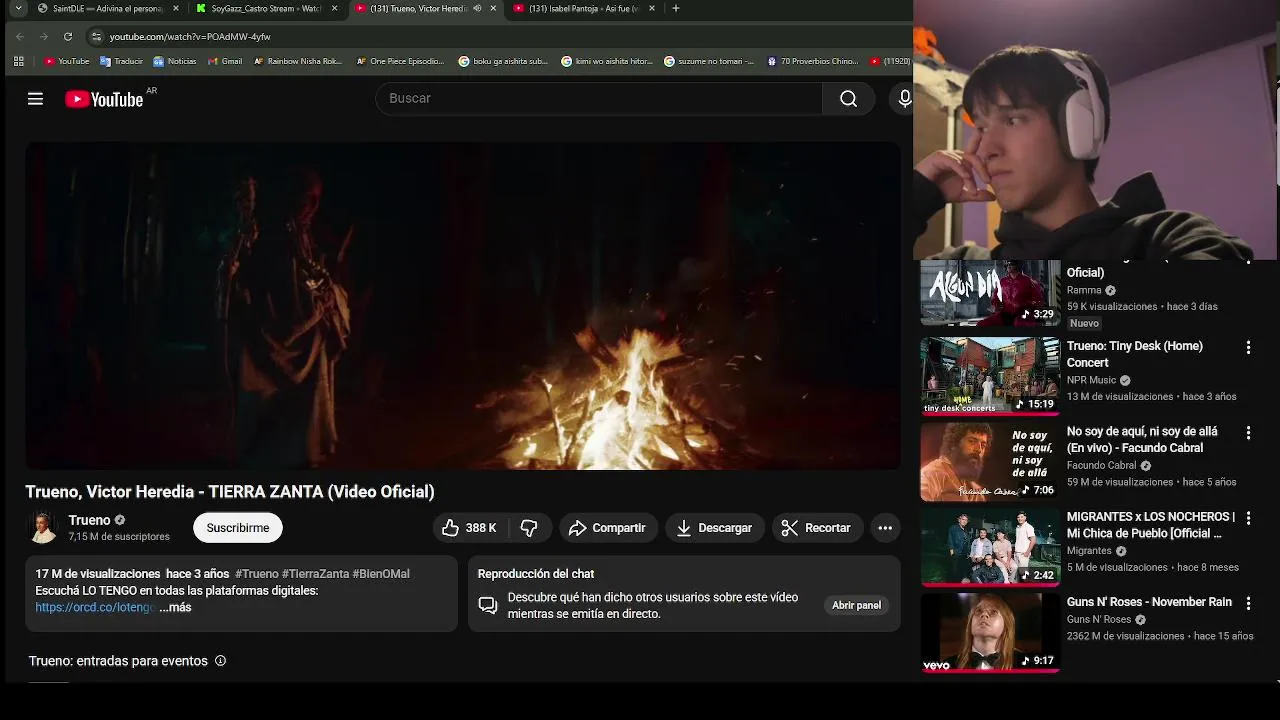The height and width of the screenshot is (720, 1280).
Task: Like the video with thumbs up
Action: 469,528
